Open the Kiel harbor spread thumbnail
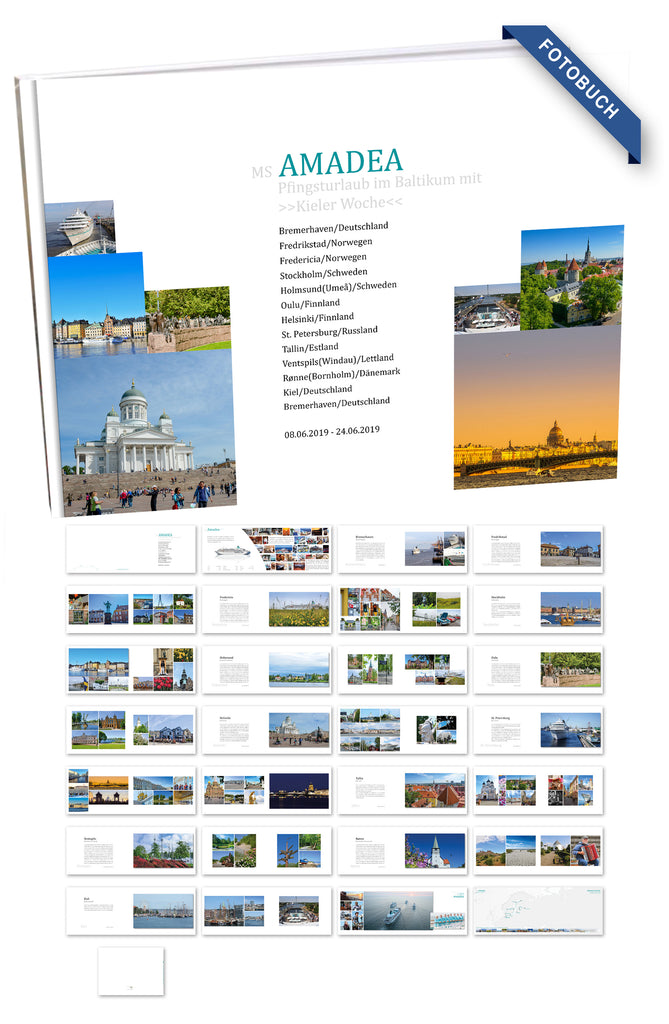 pos(131,911)
